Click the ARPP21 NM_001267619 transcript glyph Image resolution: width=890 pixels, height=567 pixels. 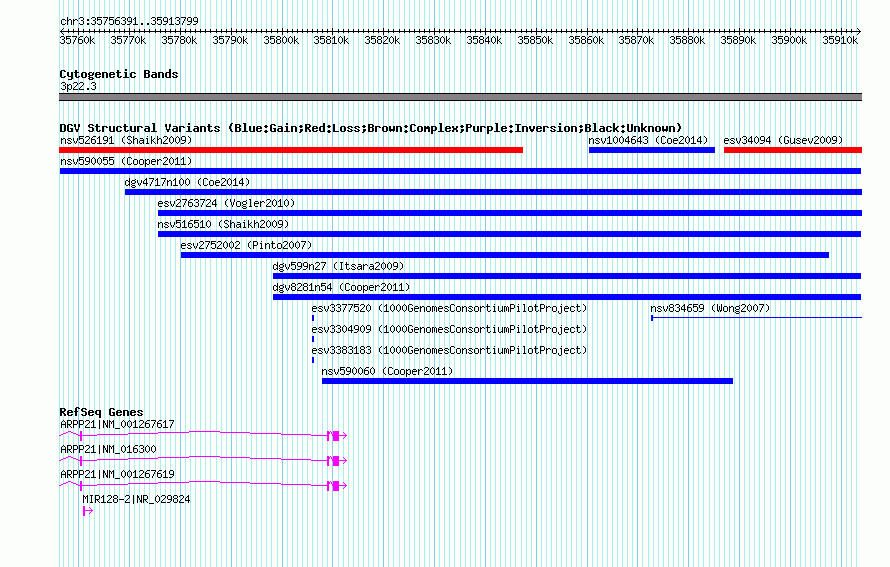(203, 485)
